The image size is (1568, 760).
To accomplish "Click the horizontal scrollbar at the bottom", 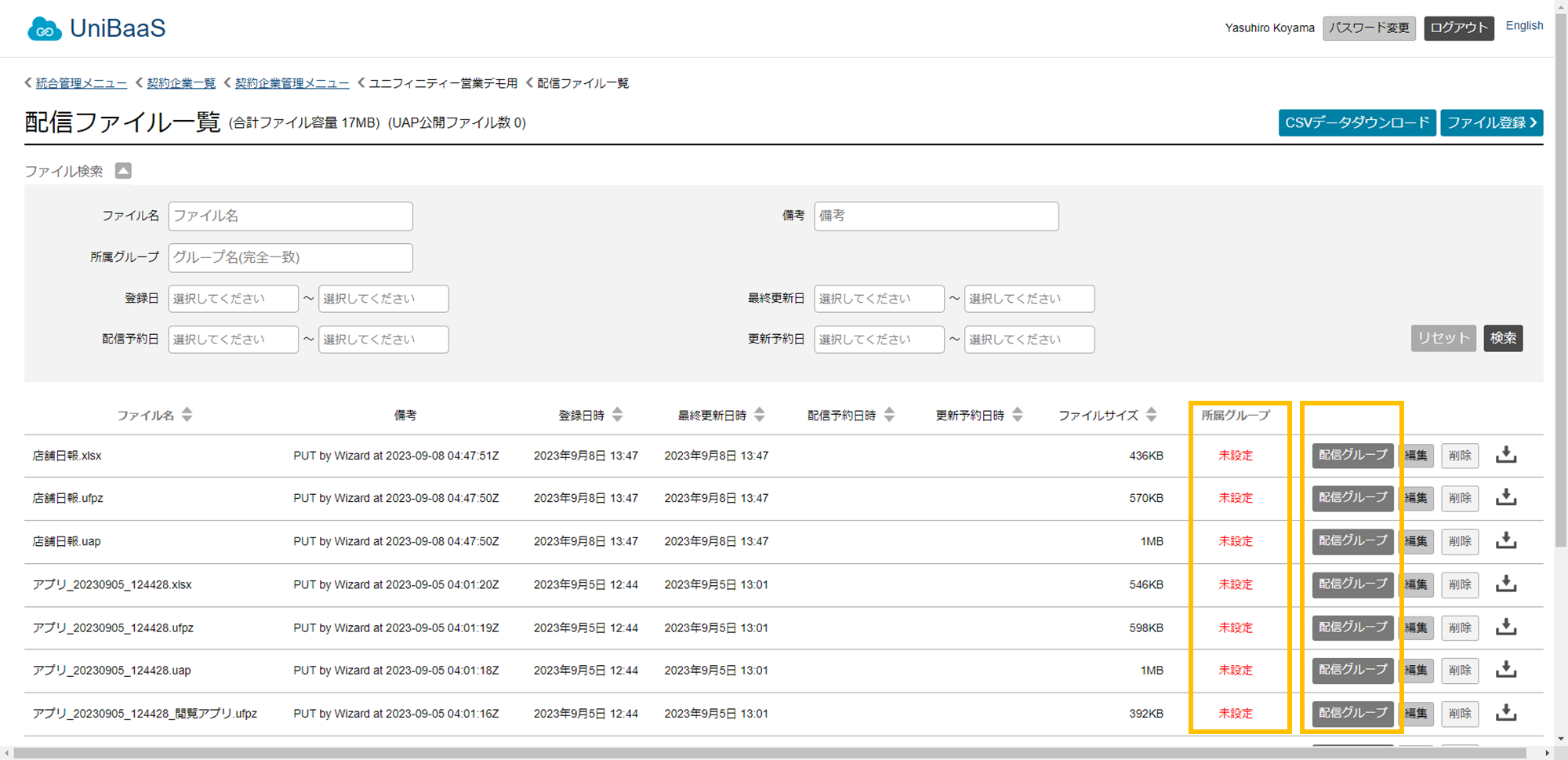I will click(768, 753).
